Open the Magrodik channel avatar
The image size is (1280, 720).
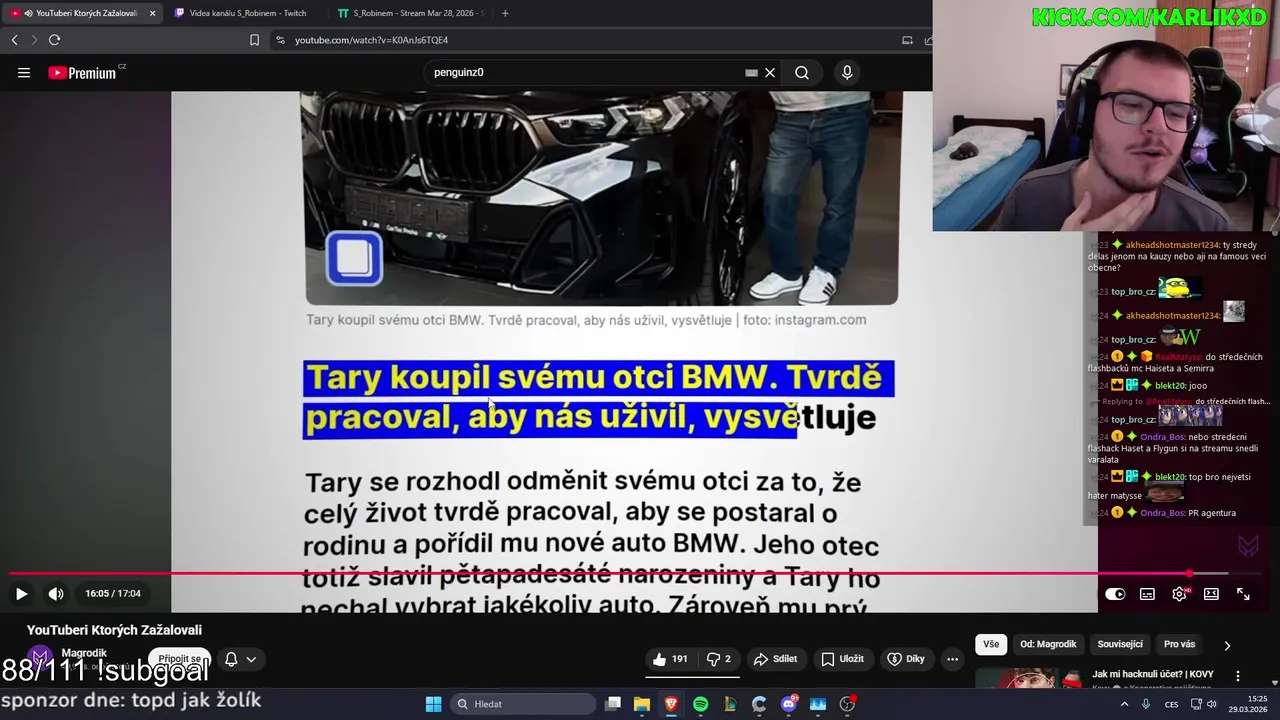(40, 659)
